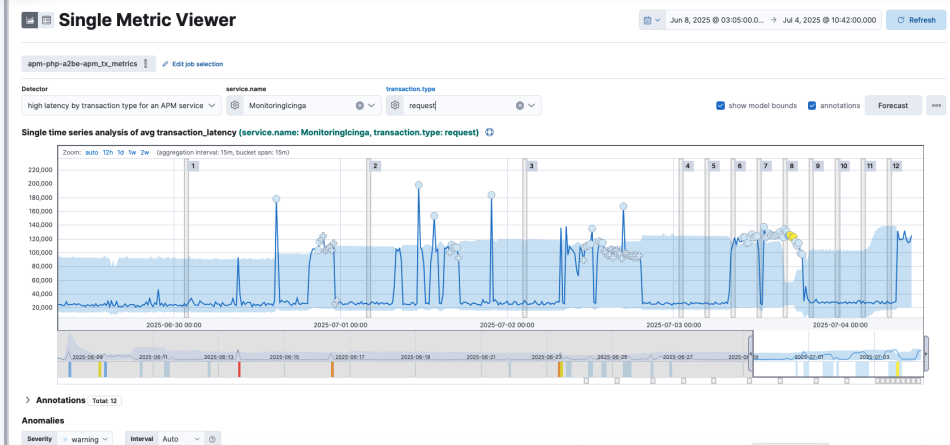The height and width of the screenshot is (445, 950).
Task: Click start date Jun 8, 2025 field
Action: click(717, 20)
